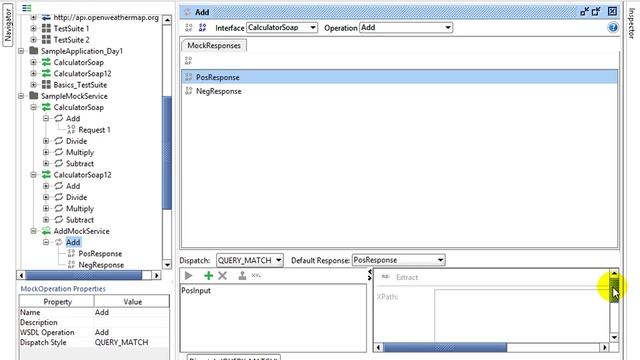Open the Default Response PosResponse dropdown
Viewport: 640px width, 360px height.
(x=398, y=260)
